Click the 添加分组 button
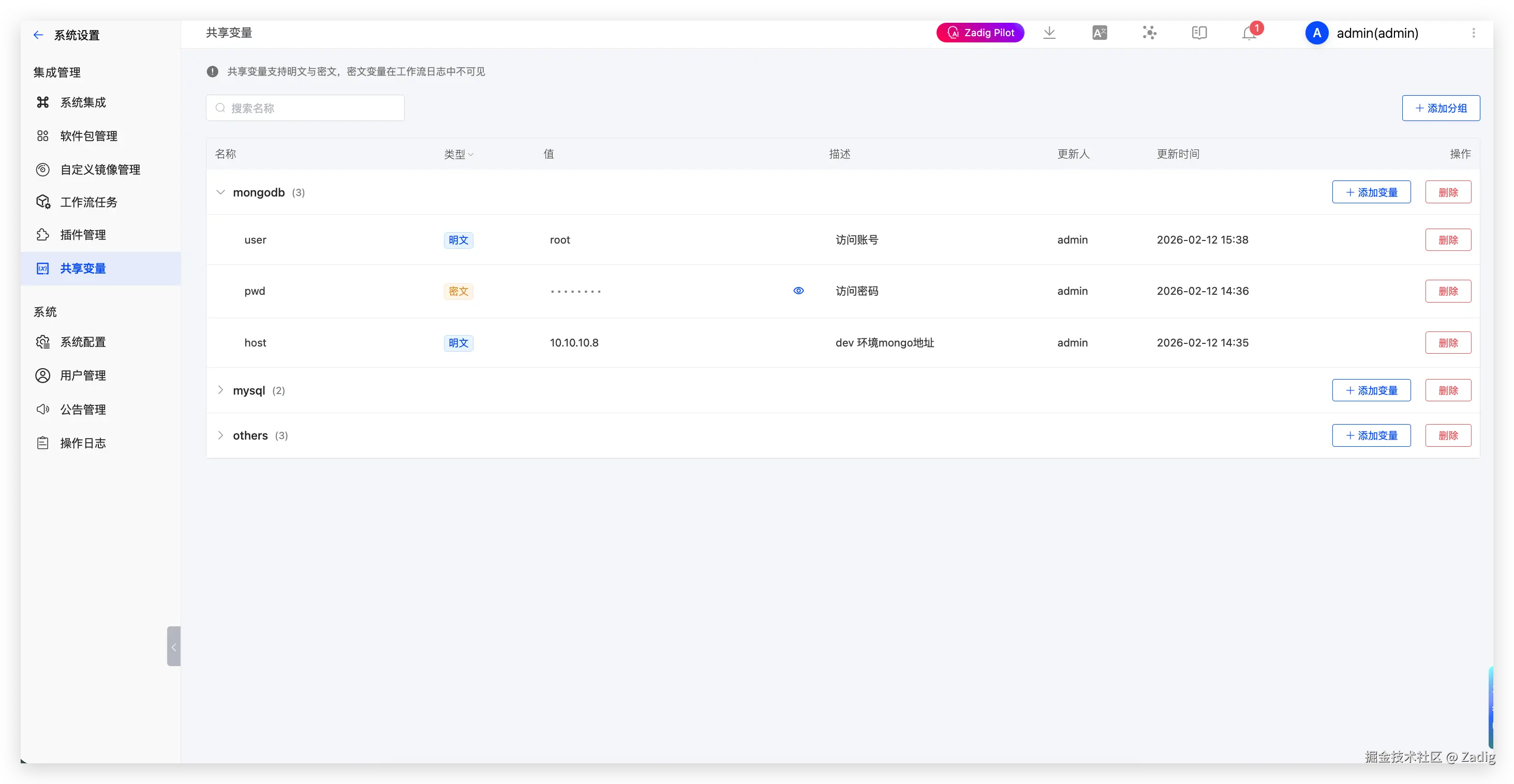1514x784 pixels. point(1441,108)
